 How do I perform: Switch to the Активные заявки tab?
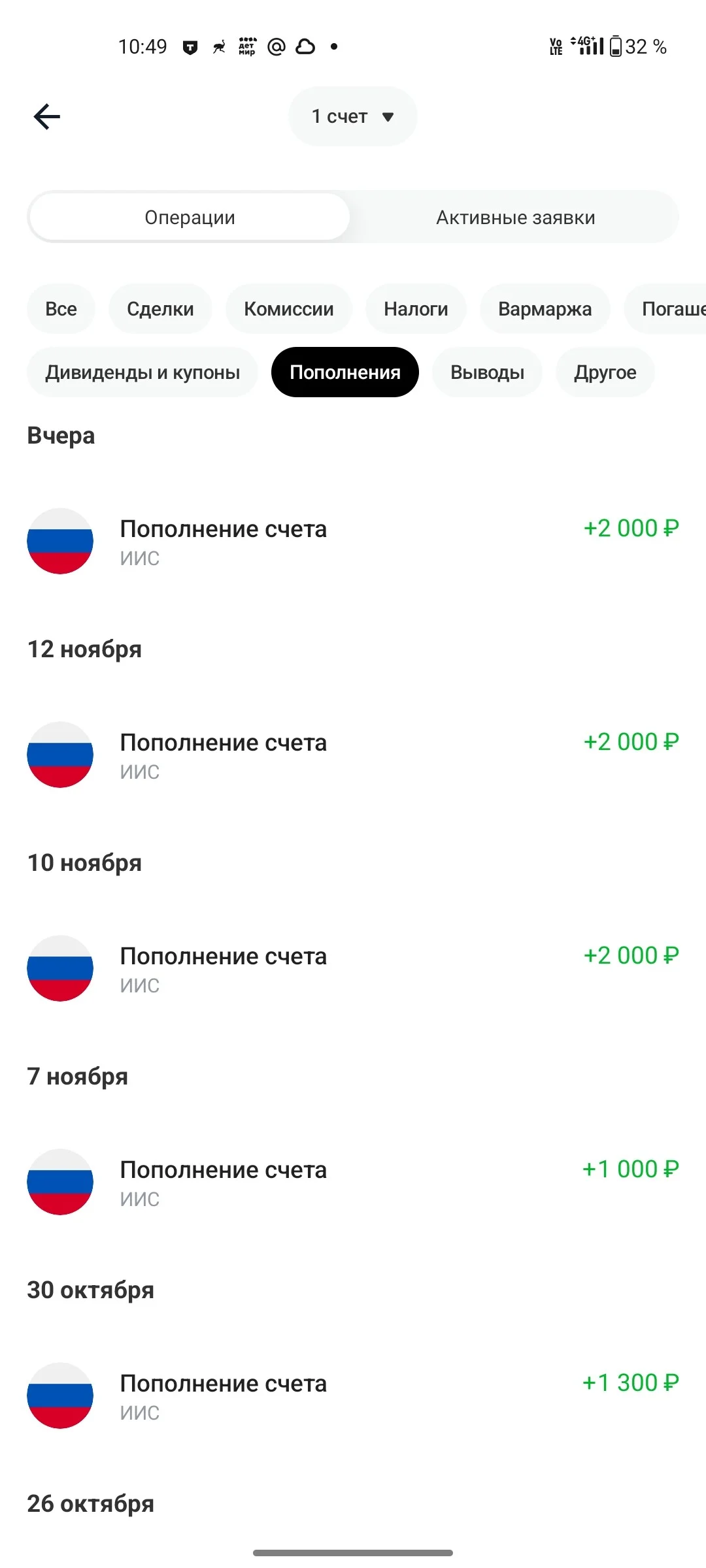click(x=515, y=217)
